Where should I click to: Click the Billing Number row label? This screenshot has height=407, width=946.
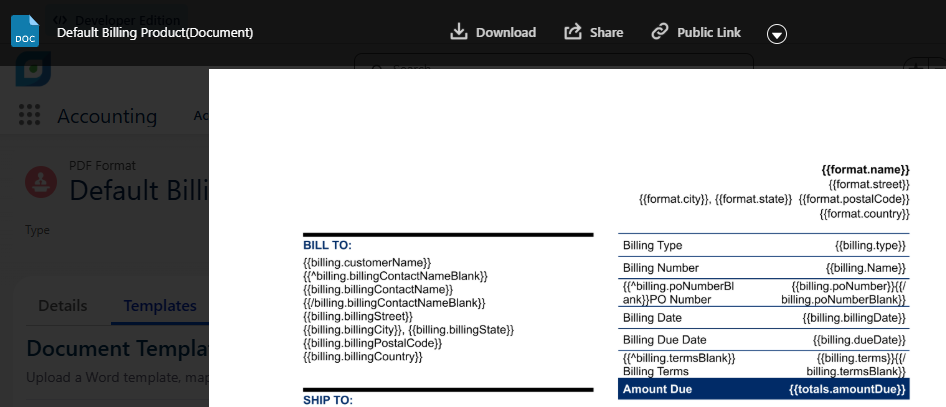[x=661, y=268]
